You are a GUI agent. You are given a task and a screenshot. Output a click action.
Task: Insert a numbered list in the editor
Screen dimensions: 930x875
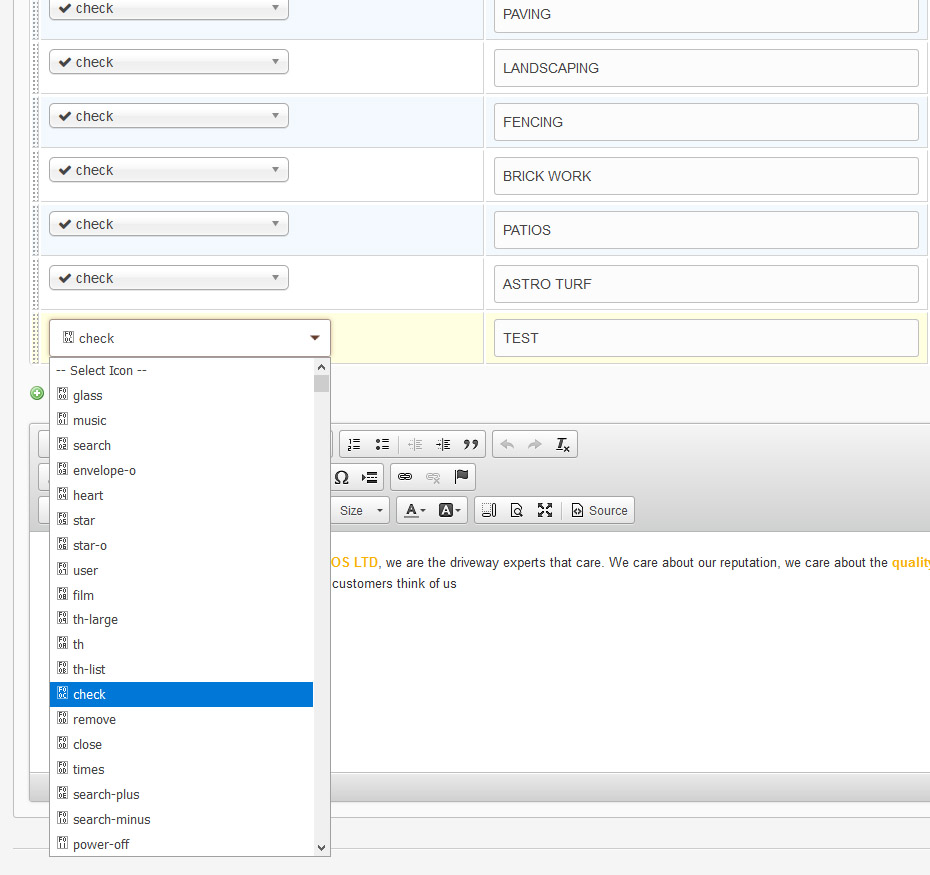pyautogui.click(x=354, y=444)
